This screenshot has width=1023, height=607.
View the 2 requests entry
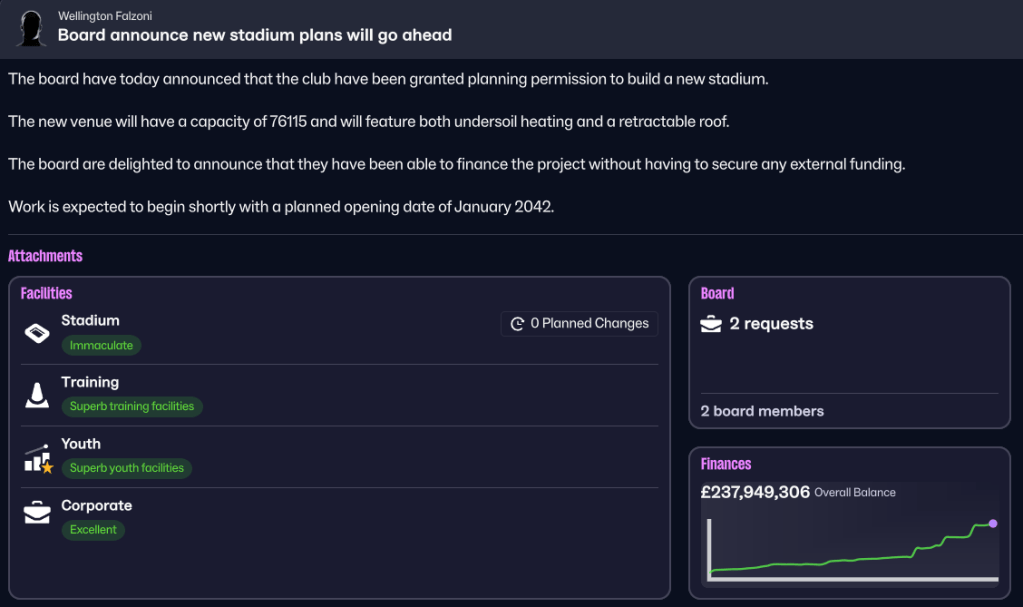(x=771, y=324)
